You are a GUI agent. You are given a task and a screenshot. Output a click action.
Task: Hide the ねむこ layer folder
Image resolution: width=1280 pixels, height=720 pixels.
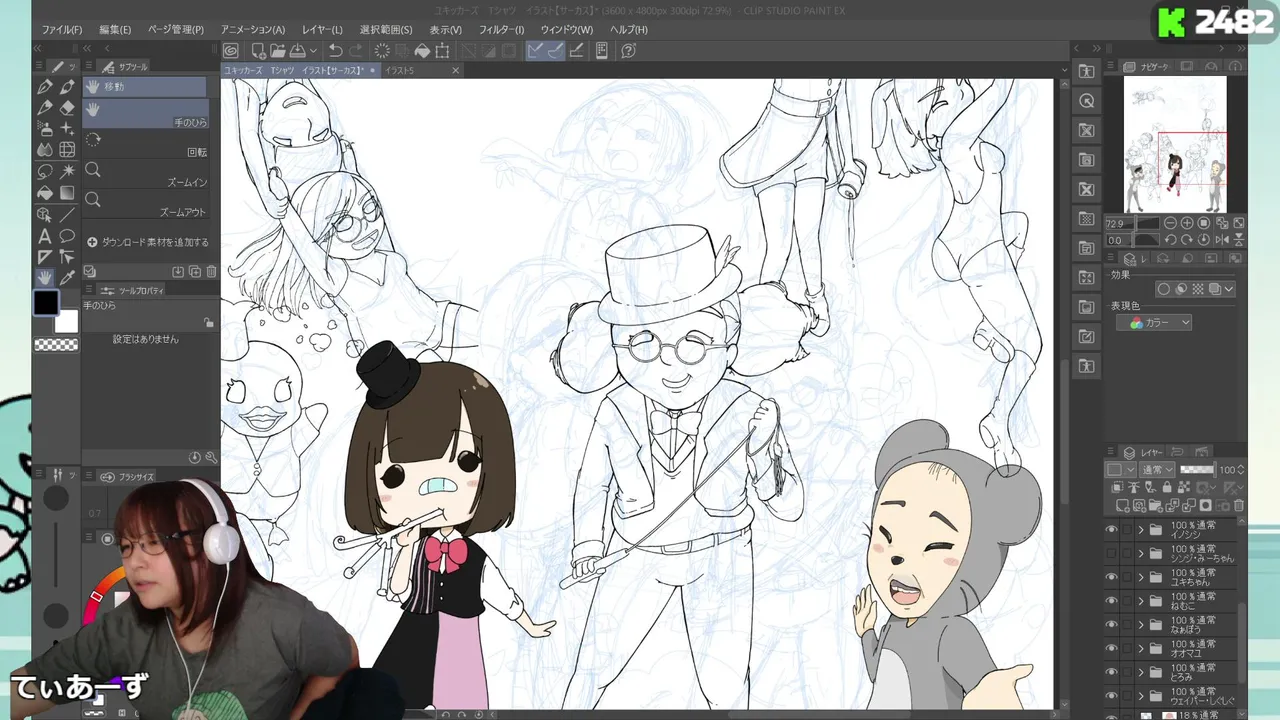[x=1111, y=601]
